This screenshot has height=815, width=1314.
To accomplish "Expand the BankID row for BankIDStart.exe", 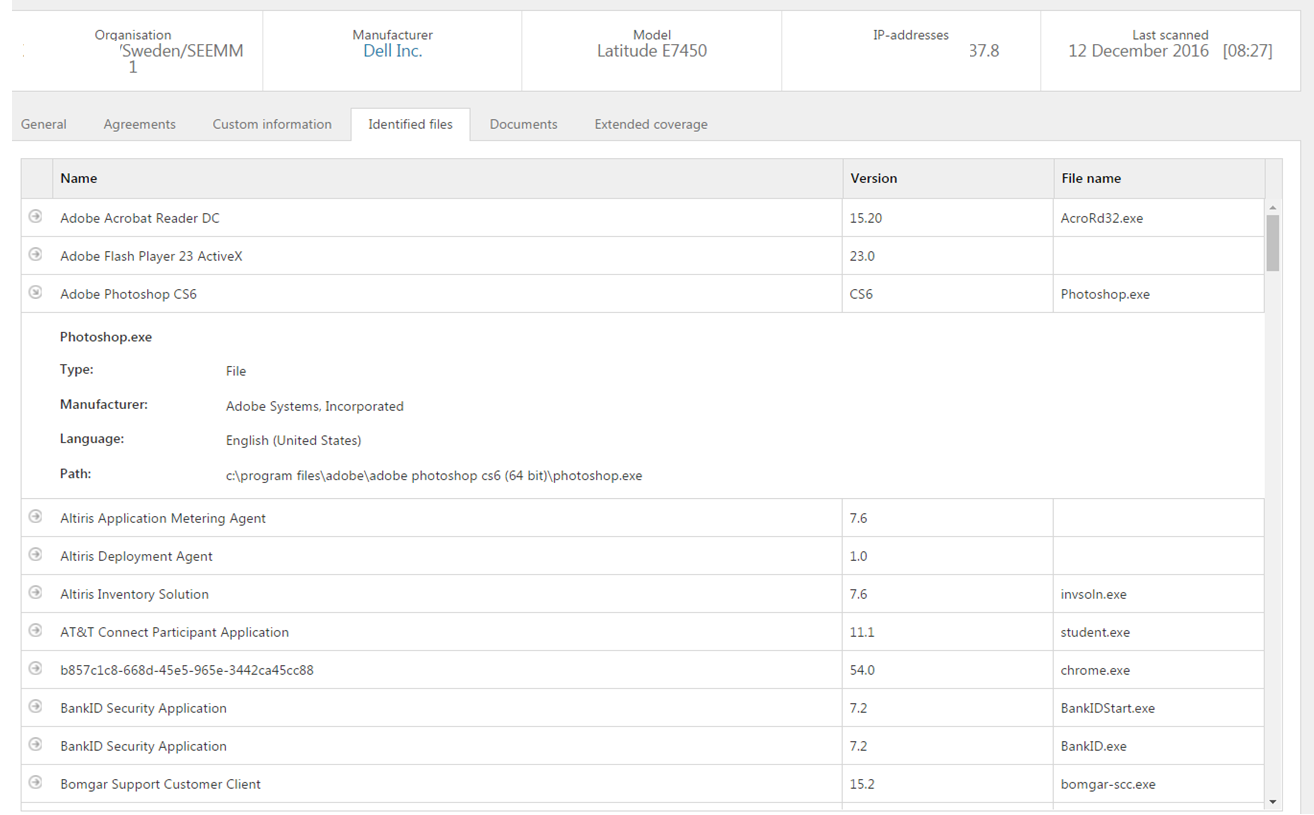I will point(36,706).
